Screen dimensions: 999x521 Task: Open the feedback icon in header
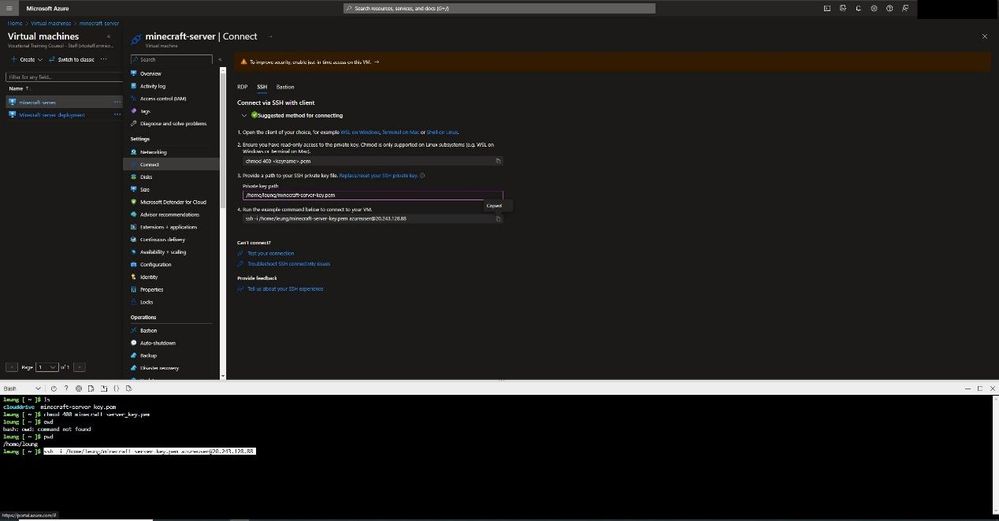(x=905, y=8)
